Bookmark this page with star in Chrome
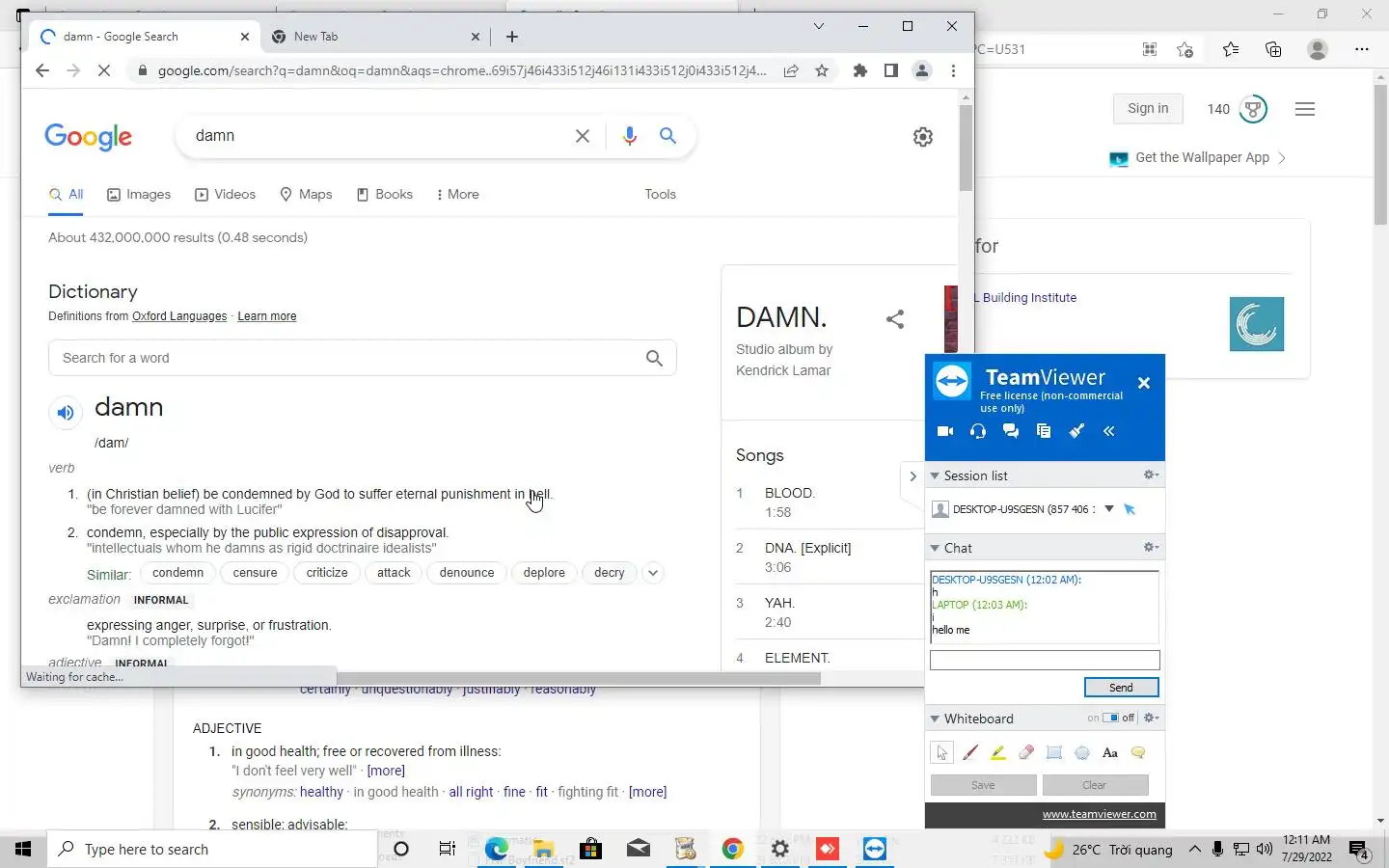This screenshot has width=1389, height=868. point(822,70)
